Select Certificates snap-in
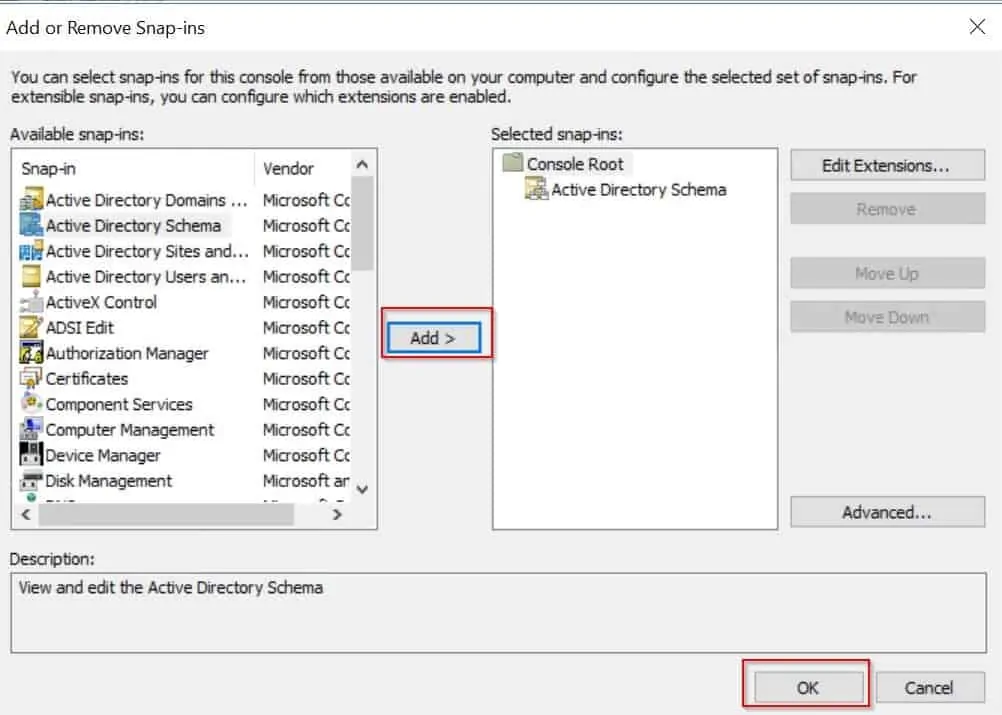Screen dimensions: 1002x715 click(87, 380)
